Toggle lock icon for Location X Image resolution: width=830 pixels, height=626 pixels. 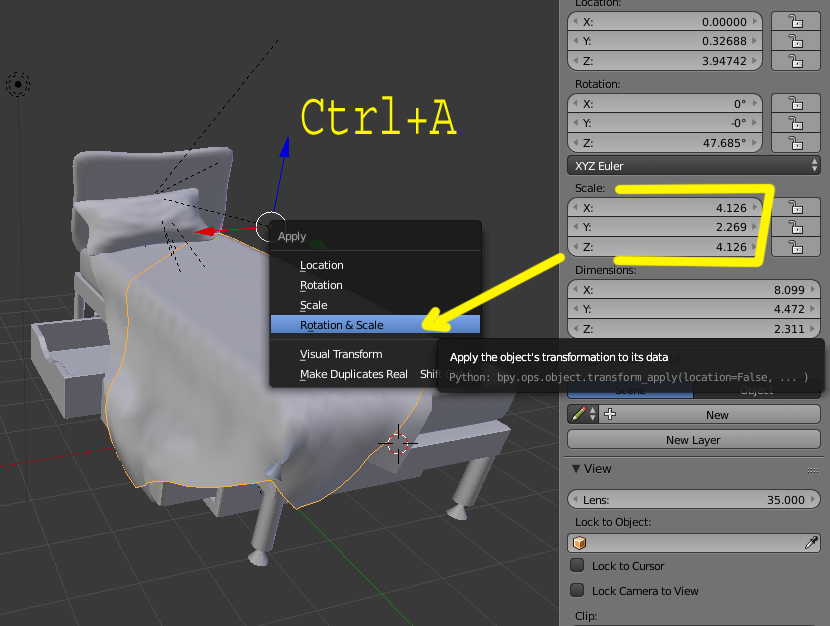(x=796, y=22)
